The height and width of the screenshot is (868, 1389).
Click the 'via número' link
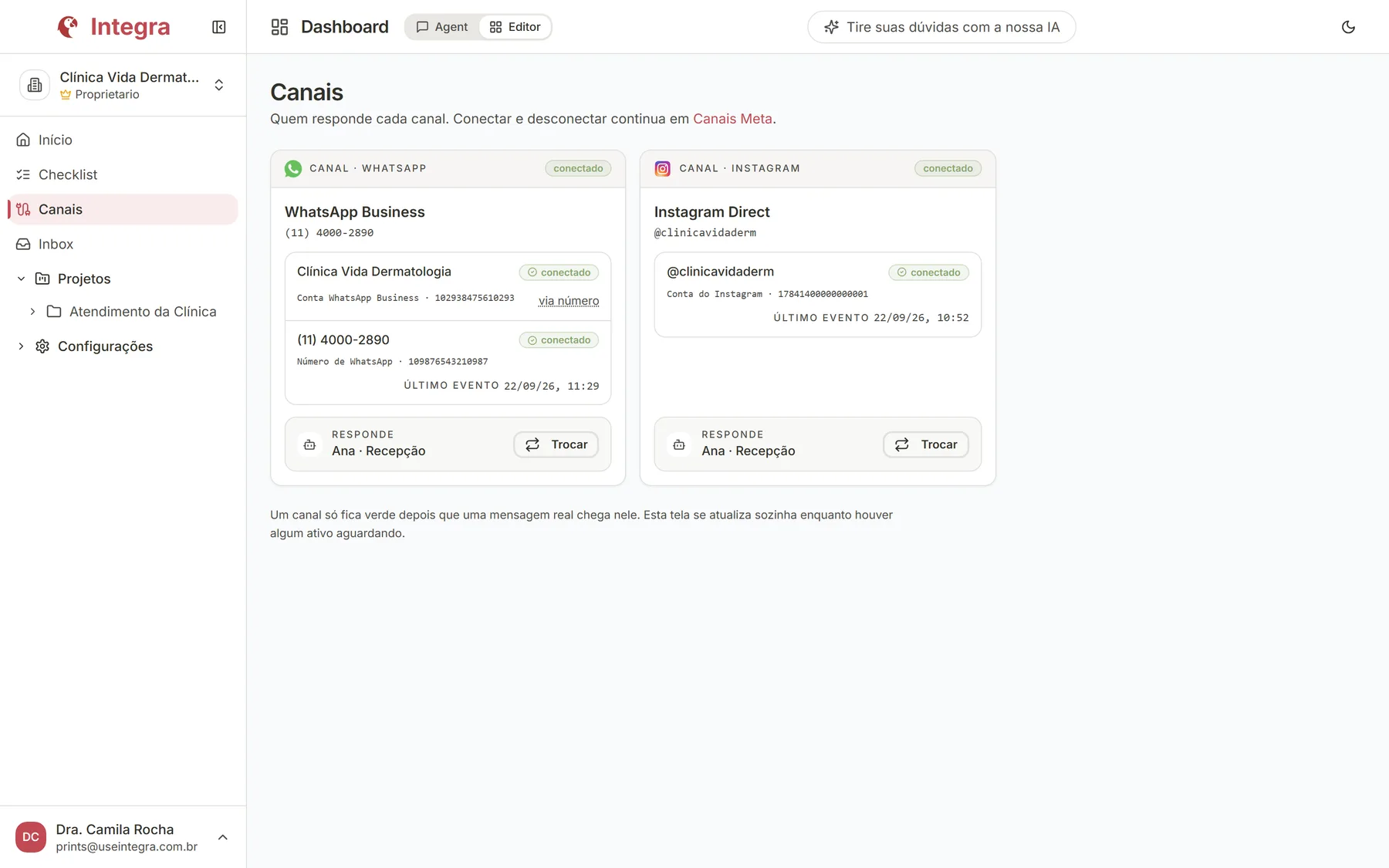(x=569, y=301)
